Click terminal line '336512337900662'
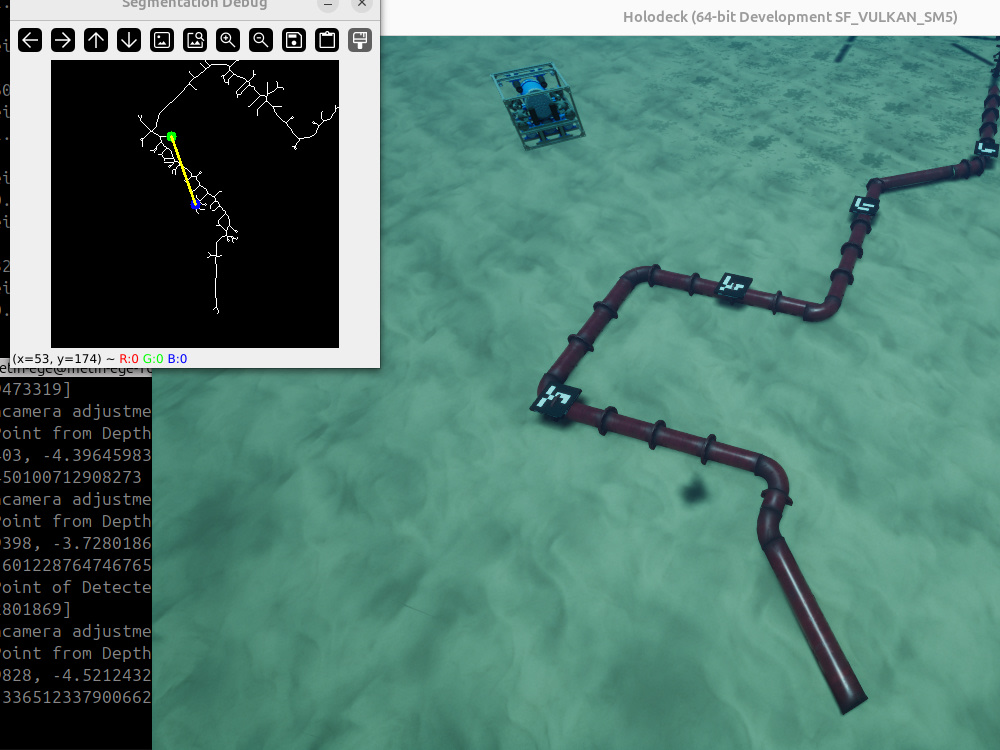1000x750 pixels. [x=75, y=697]
